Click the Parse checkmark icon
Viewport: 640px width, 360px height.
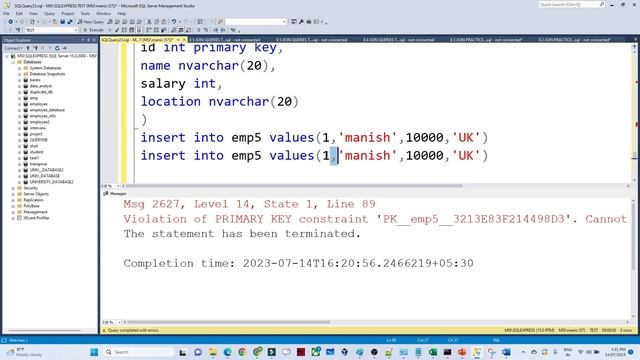pyautogui.click(x=117, y=30)
